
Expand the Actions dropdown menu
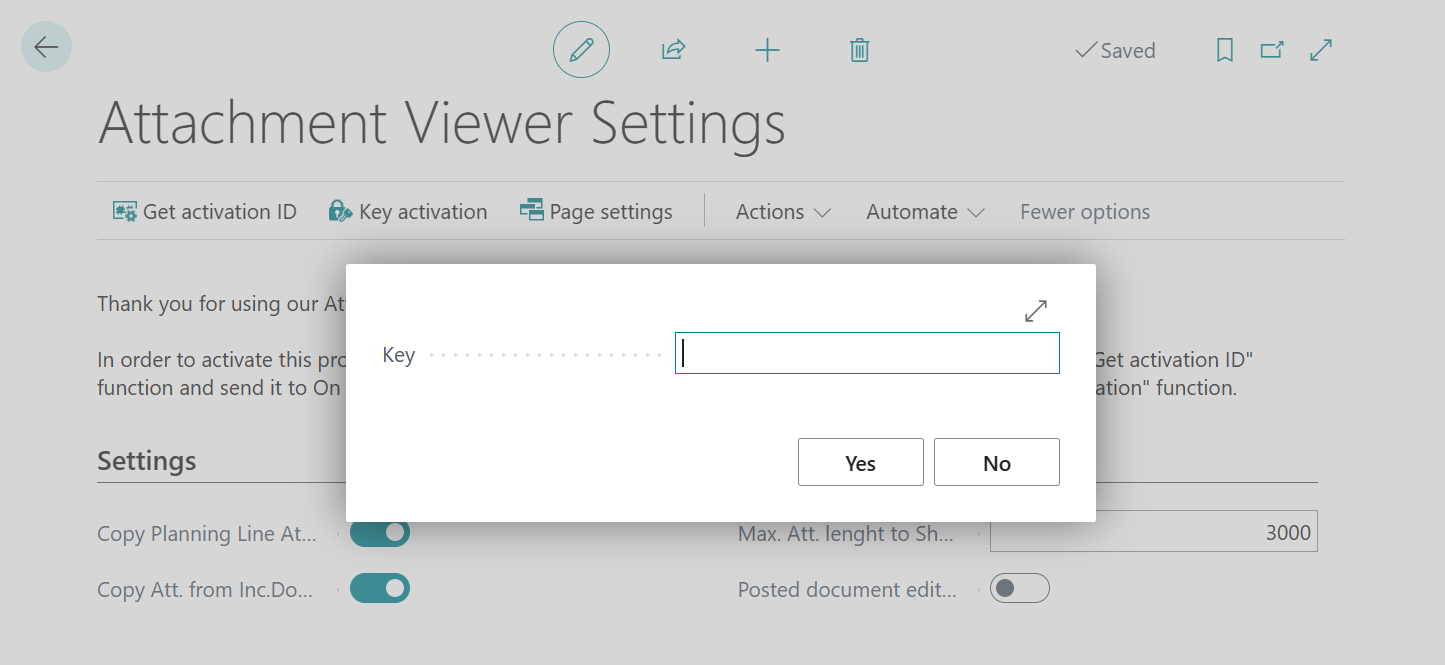click(783, 212)
